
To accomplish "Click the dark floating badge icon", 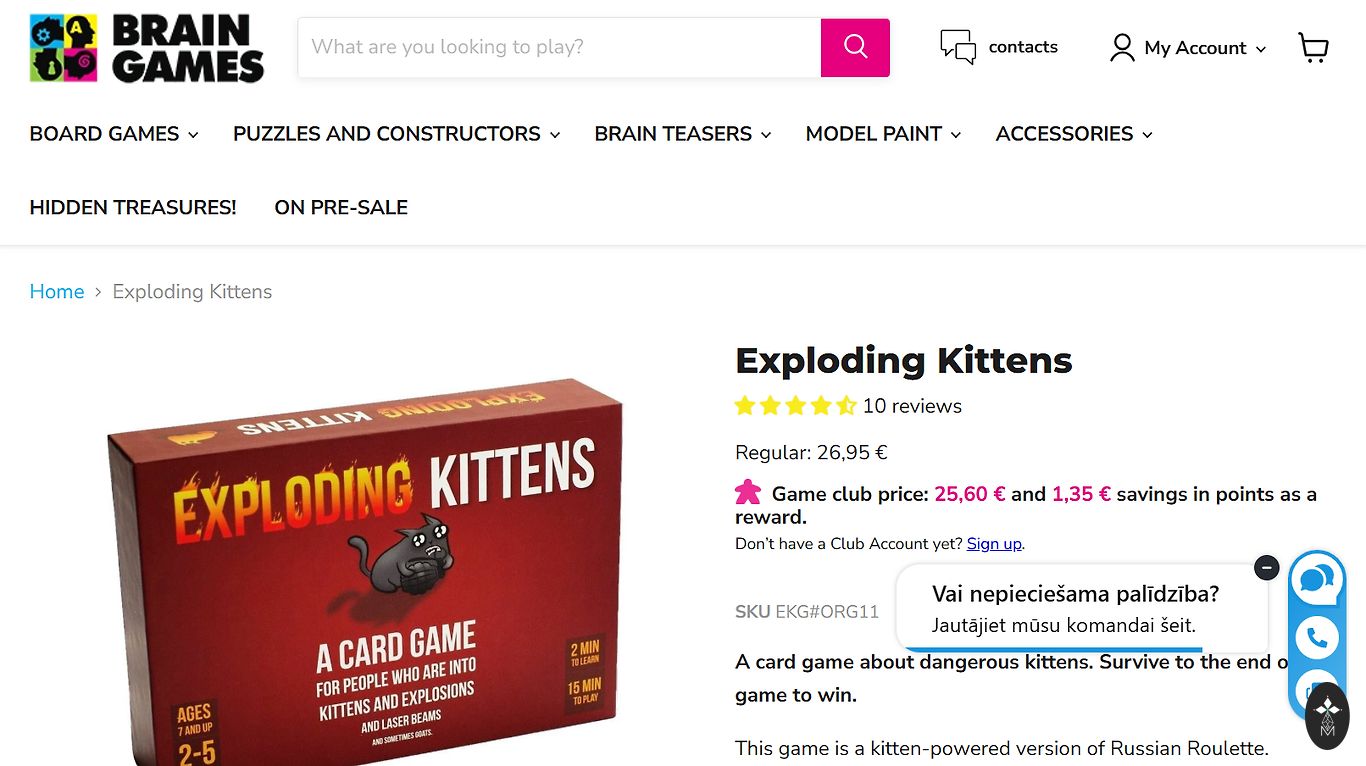I will click(x=1327, y=715).
